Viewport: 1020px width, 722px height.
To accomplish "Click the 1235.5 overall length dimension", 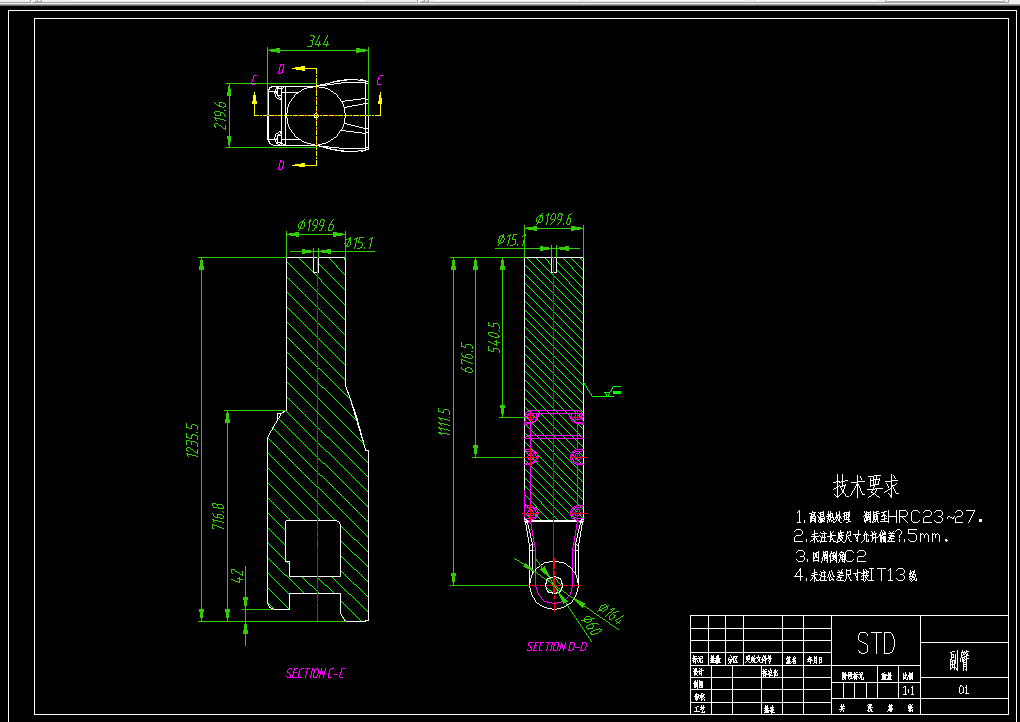I will coord(193,440).
